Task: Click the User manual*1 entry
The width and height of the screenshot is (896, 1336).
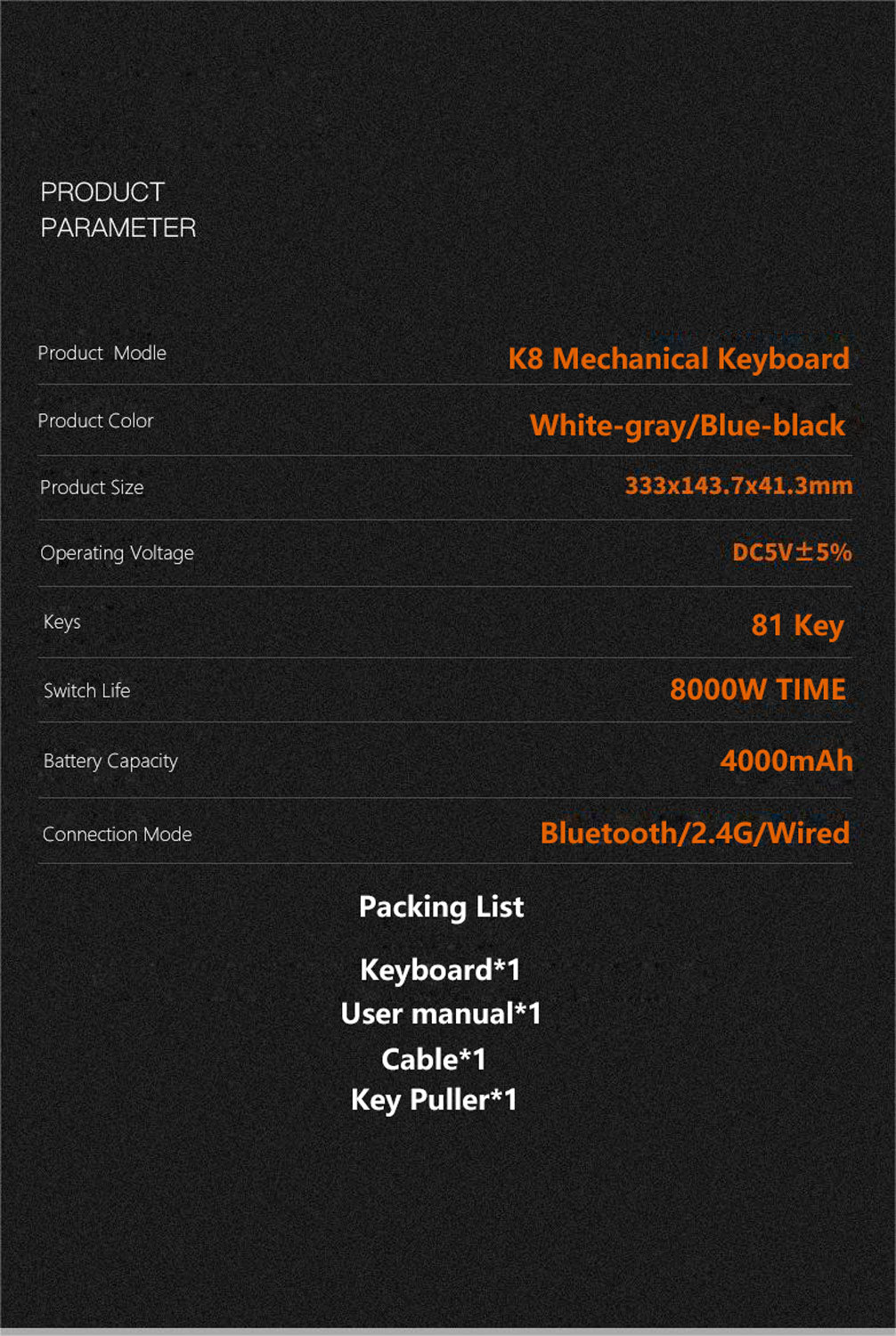Action: point(440,1014)
